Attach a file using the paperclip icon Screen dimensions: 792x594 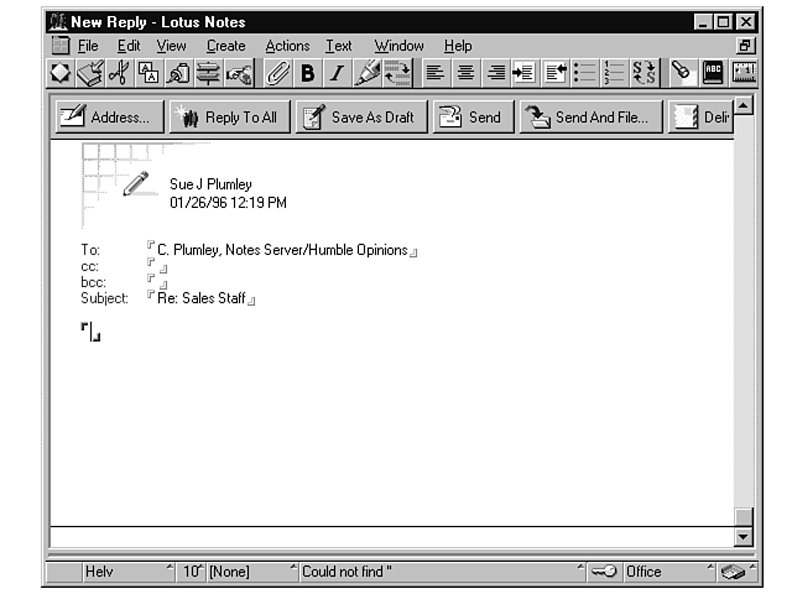tap(277, 73)
